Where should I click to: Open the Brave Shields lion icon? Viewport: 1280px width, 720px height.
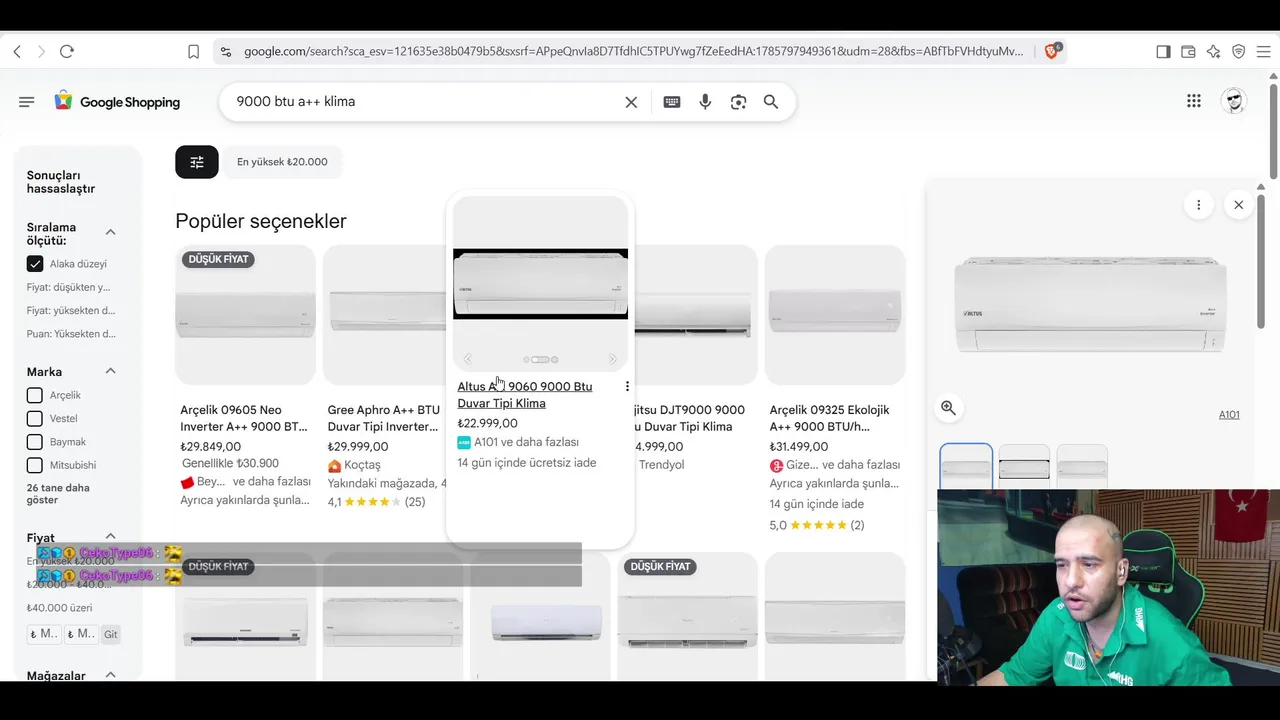pyautogui.click(x=1051, y=51)
